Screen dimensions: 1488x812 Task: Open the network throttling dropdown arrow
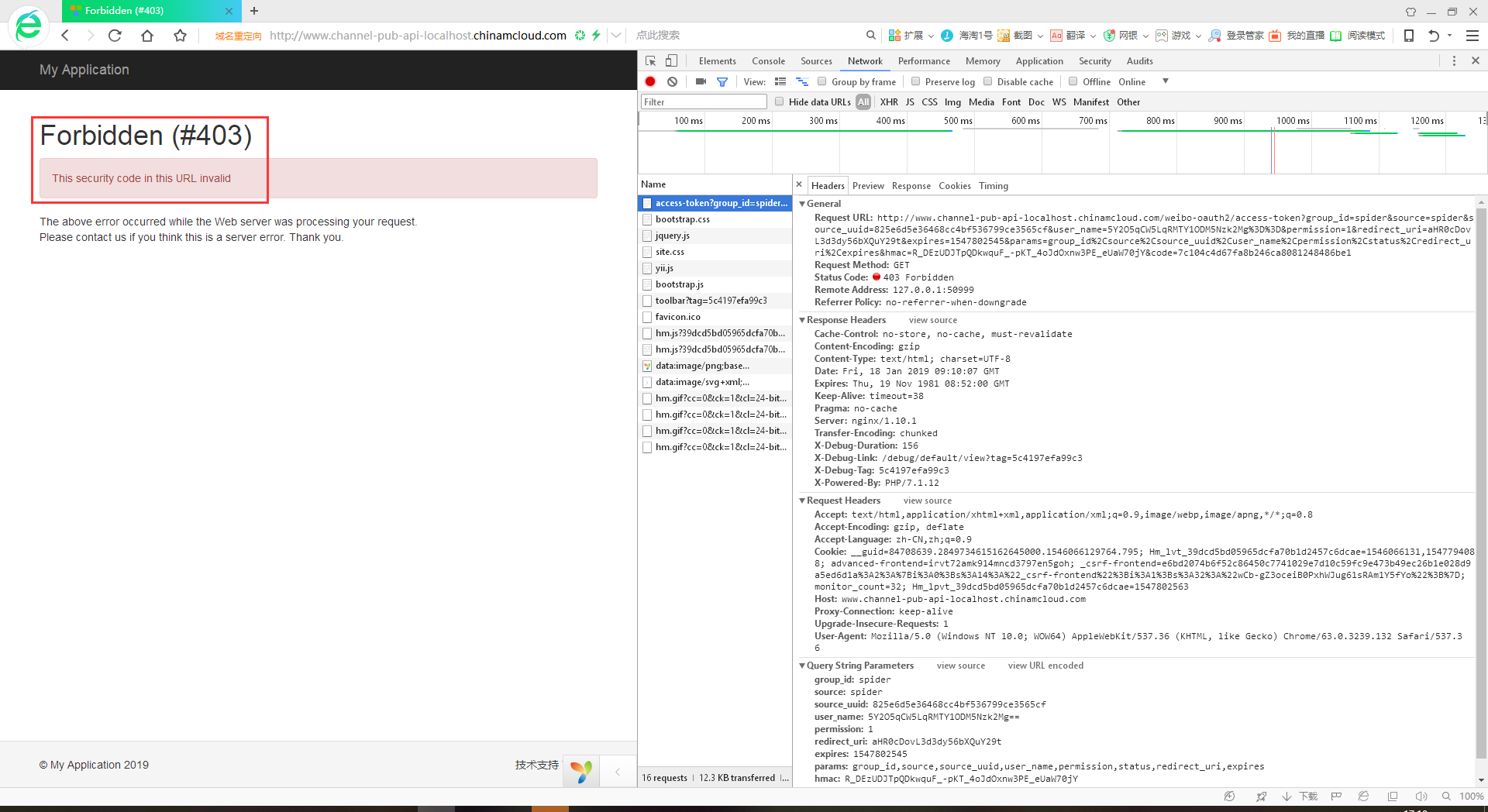point(1165,81)
